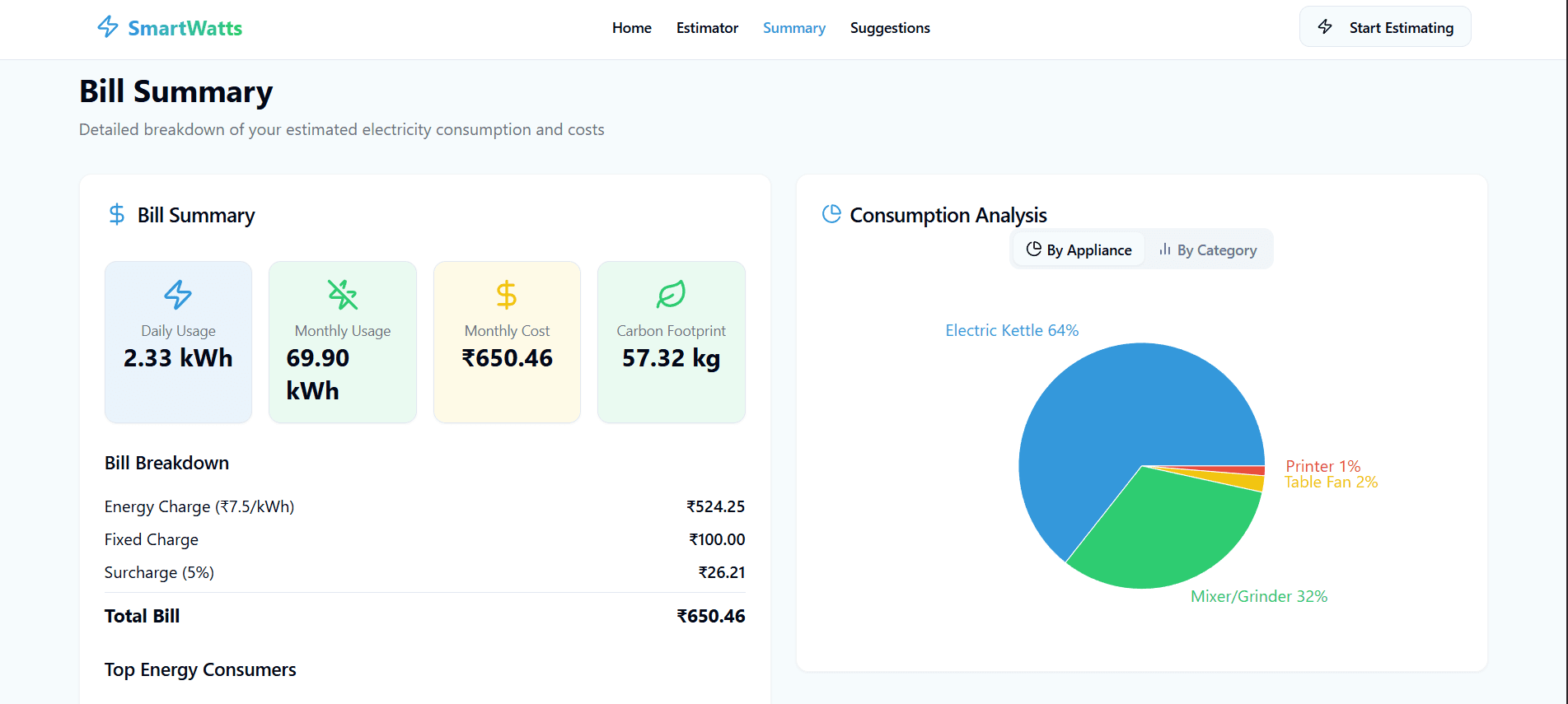This screenshot has height=704, width=1568.
Task: Open the Suggestions nav link
Action: pos(890,28)
